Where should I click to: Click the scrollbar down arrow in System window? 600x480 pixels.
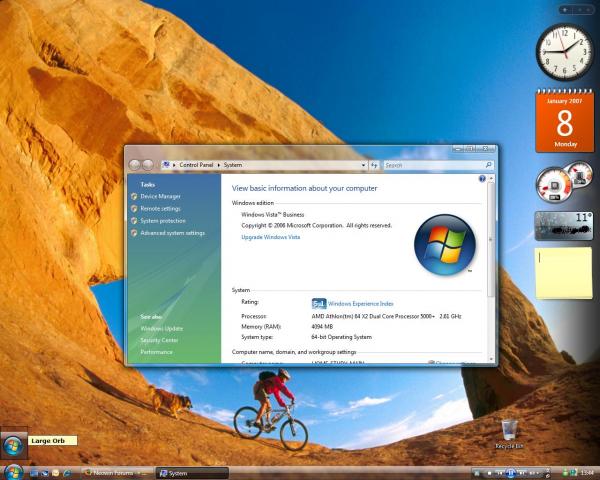(x=491, y=359)
